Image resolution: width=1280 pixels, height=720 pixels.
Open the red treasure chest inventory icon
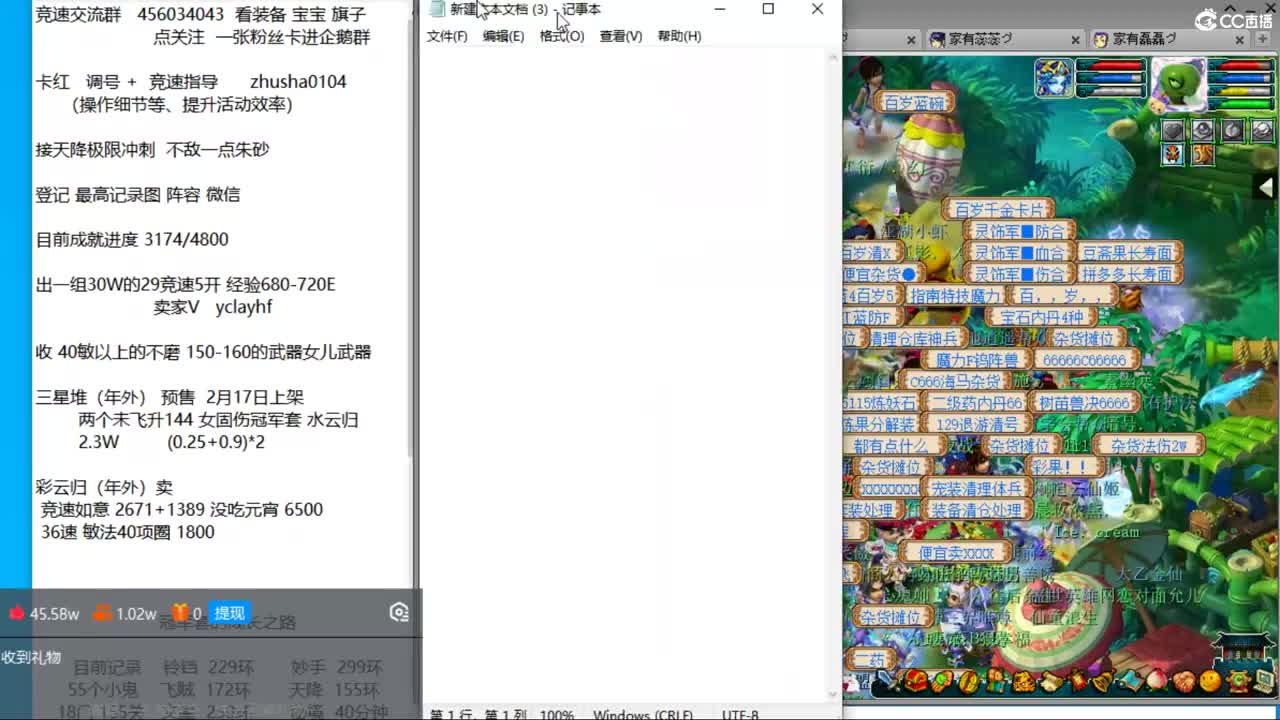(916, 682)
